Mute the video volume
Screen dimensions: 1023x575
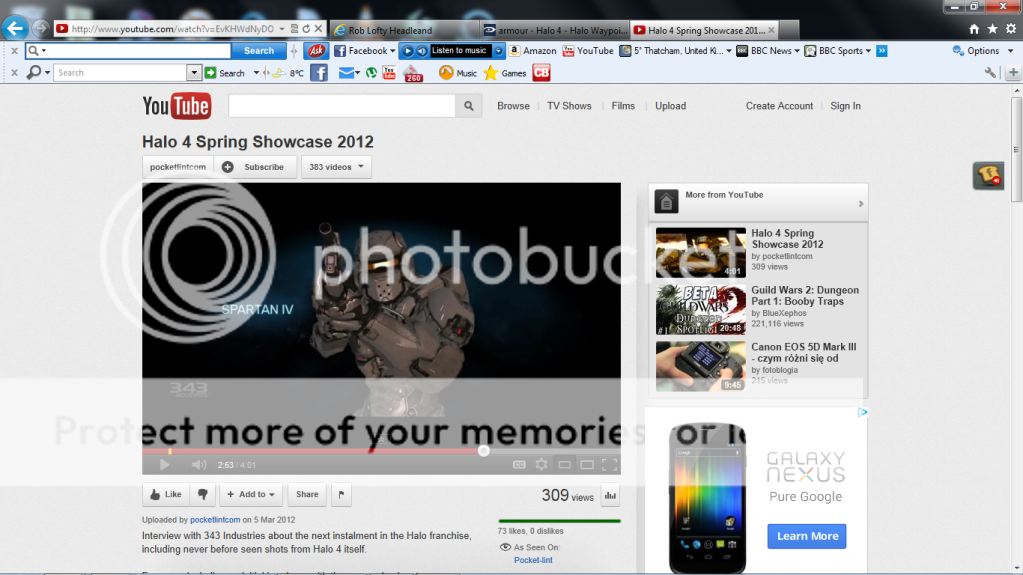point(198,464)
